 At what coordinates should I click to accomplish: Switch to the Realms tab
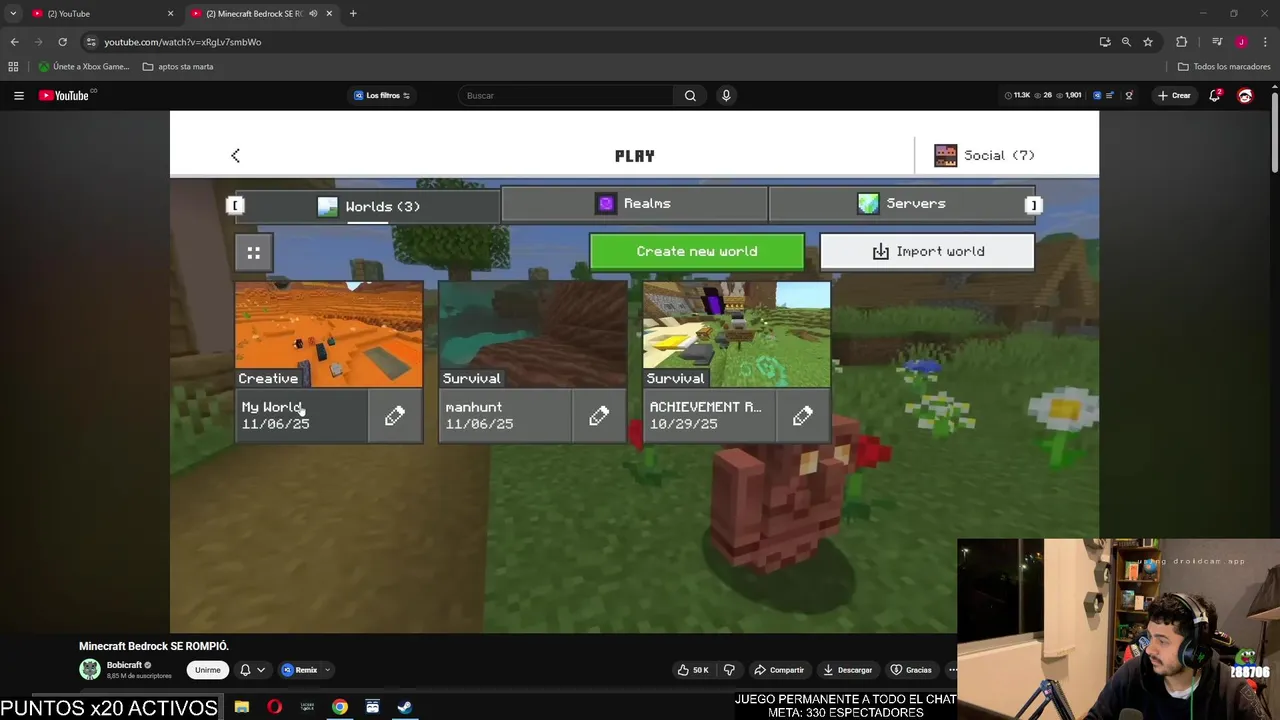[x=634, y=203]
